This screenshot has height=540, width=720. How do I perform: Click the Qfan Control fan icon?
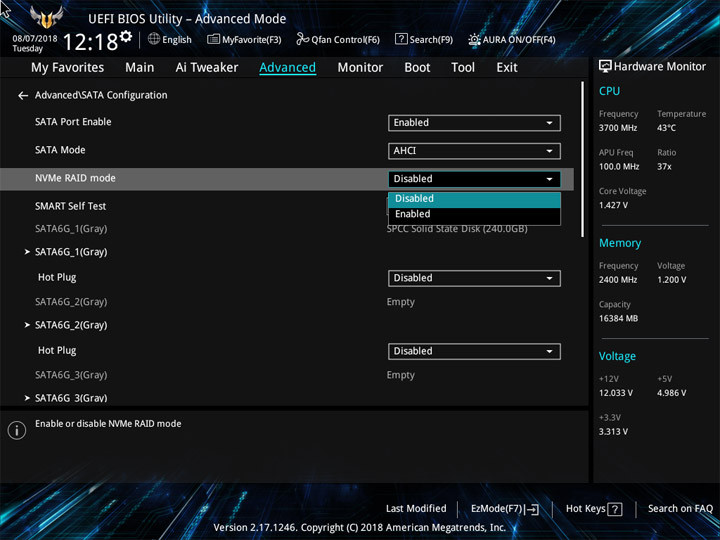[x=302, y=39]
